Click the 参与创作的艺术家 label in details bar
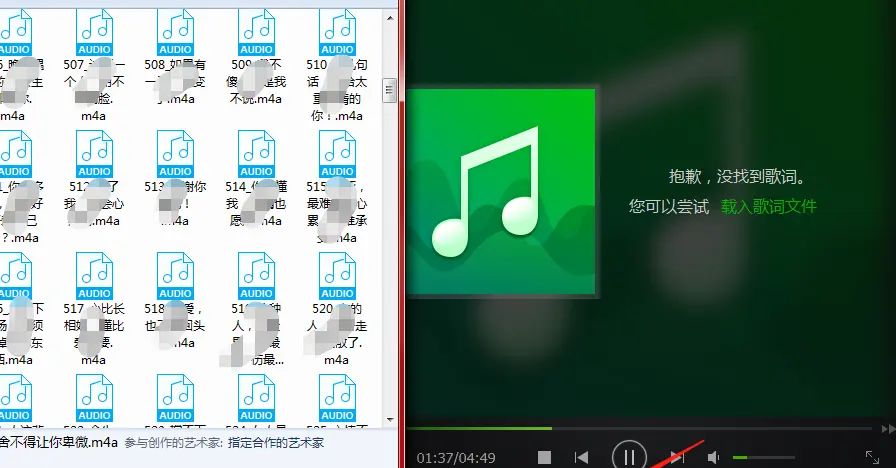 tap(174, 443)
